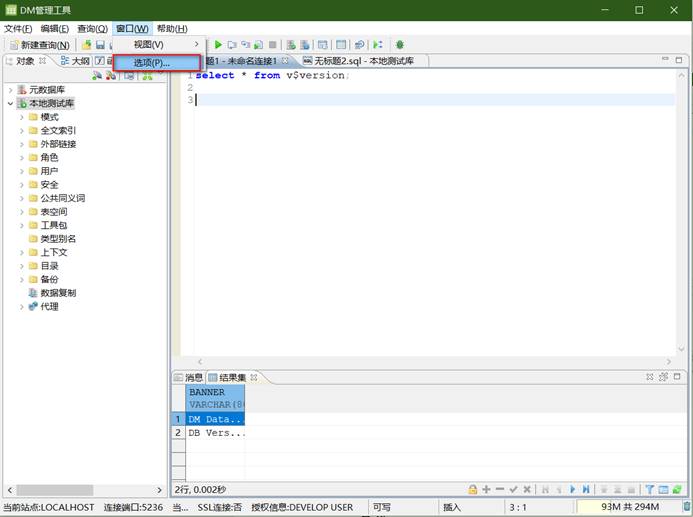Click the green bug debug icon in toolbar

click(400, 45)
